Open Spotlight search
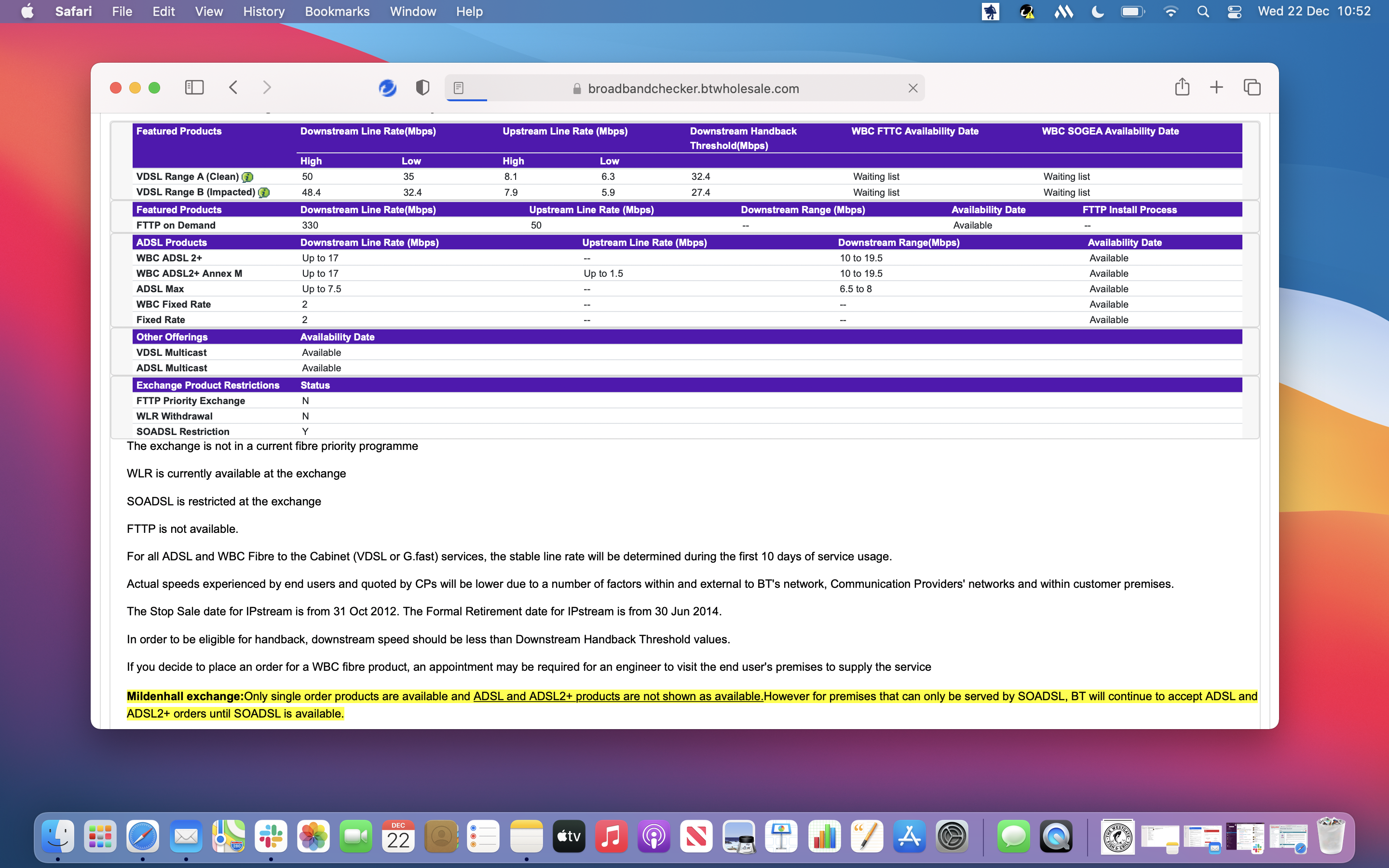This screenshot has height=868, width=1389. (x=1203, y=12)
